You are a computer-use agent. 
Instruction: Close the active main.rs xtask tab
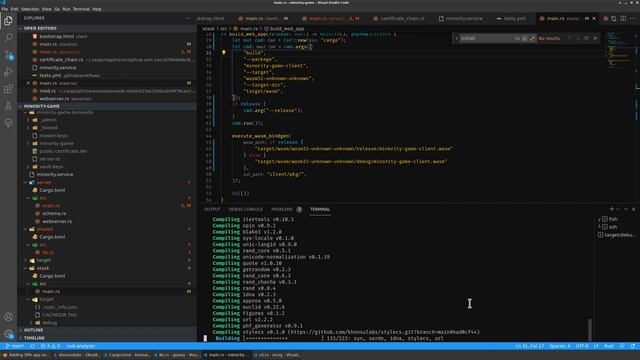(594, 18)
